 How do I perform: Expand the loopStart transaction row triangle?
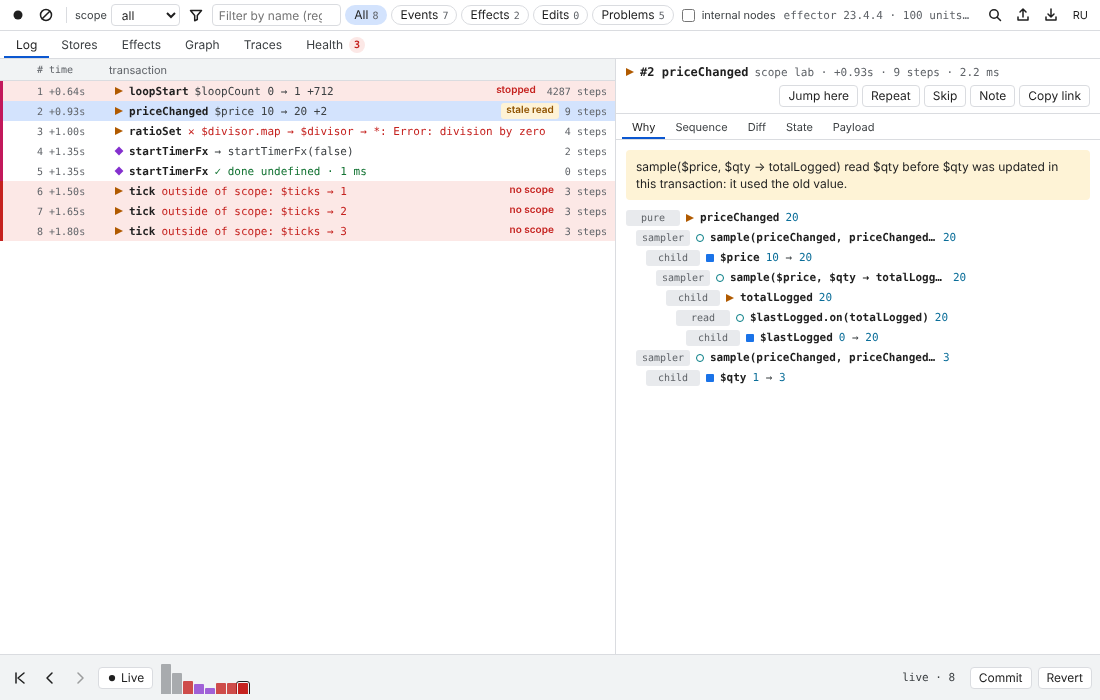click(x=119, y=91)
